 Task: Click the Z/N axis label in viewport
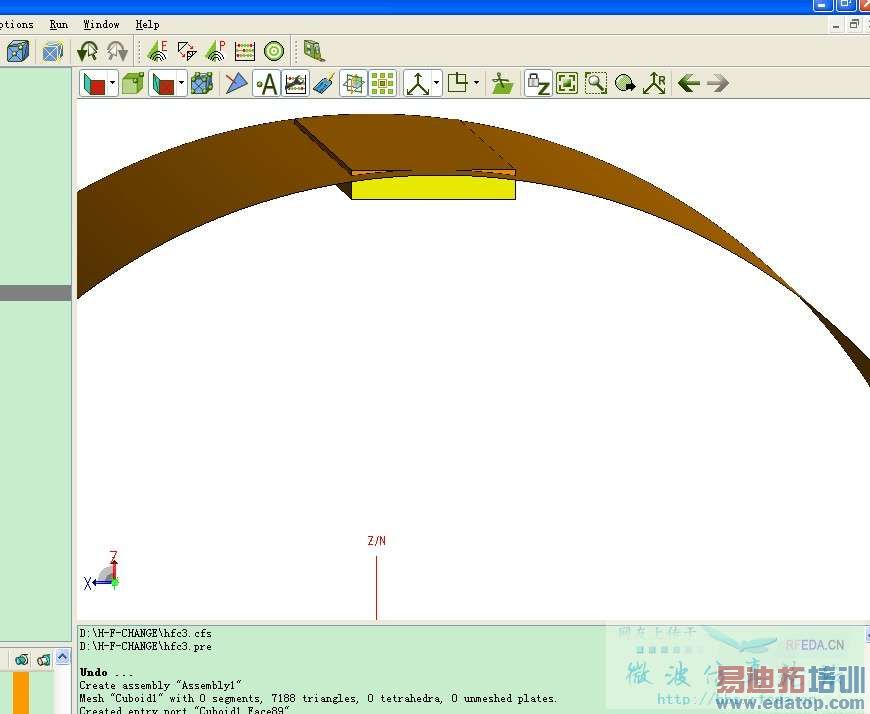pos(377,540)
